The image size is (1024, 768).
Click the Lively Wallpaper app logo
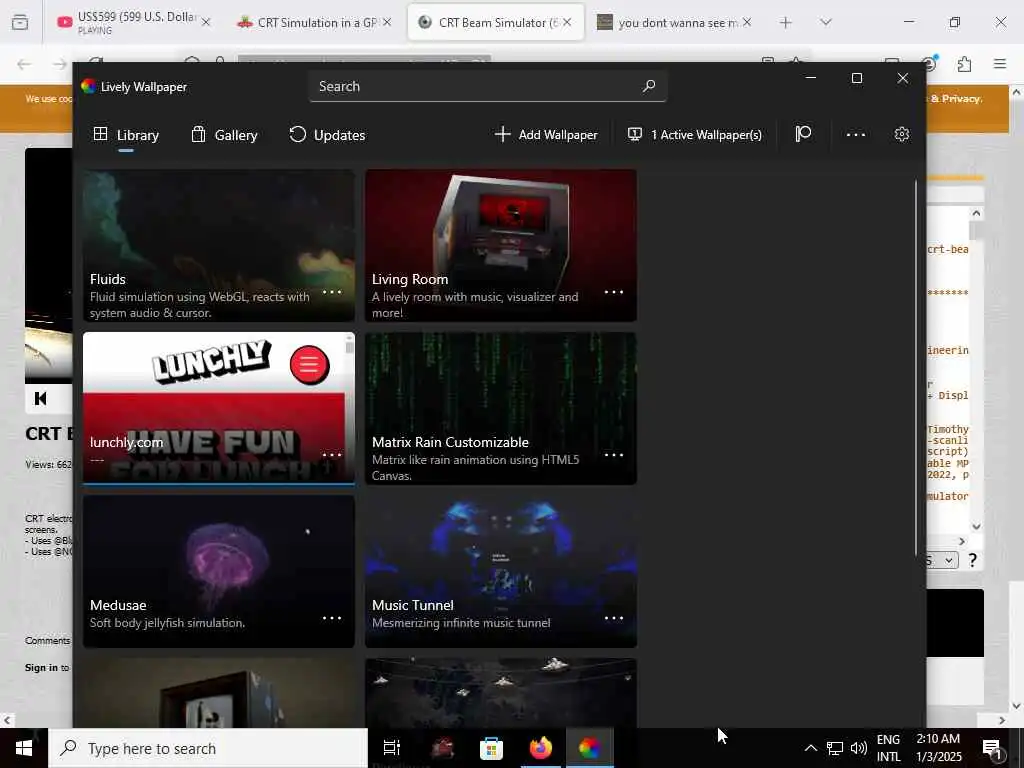(88, 86)
